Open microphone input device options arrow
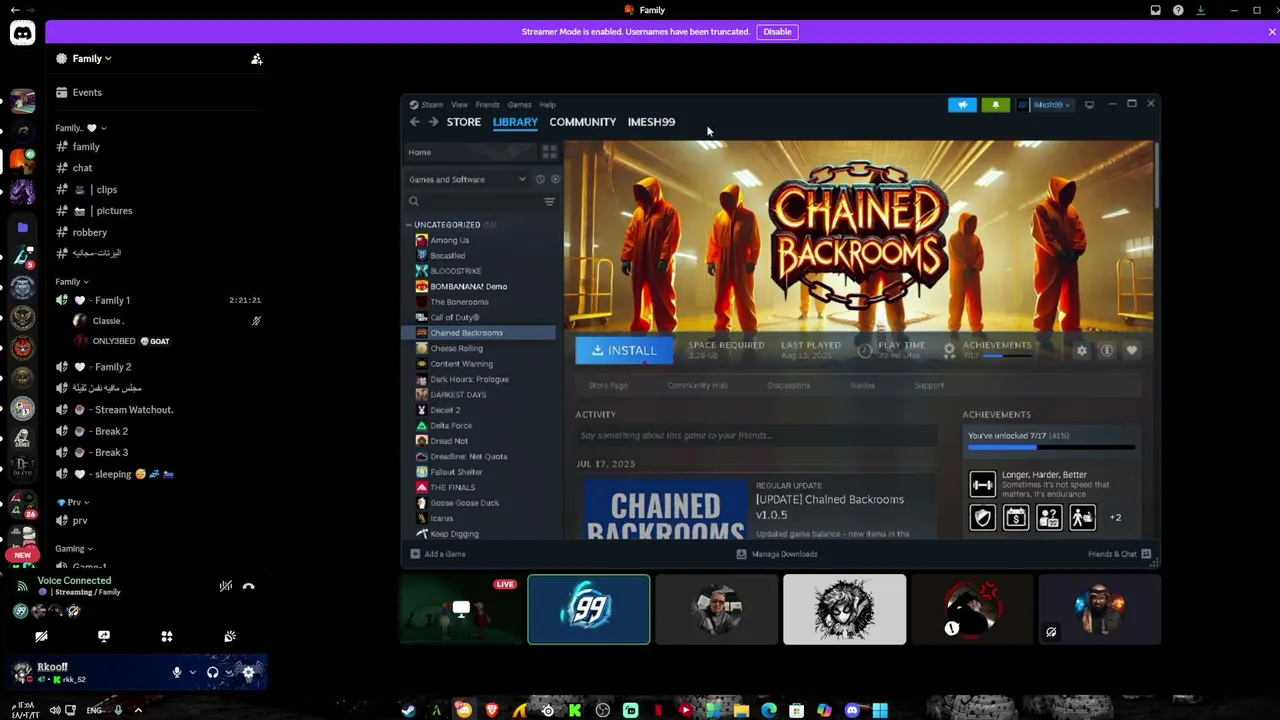 (193, 672)
